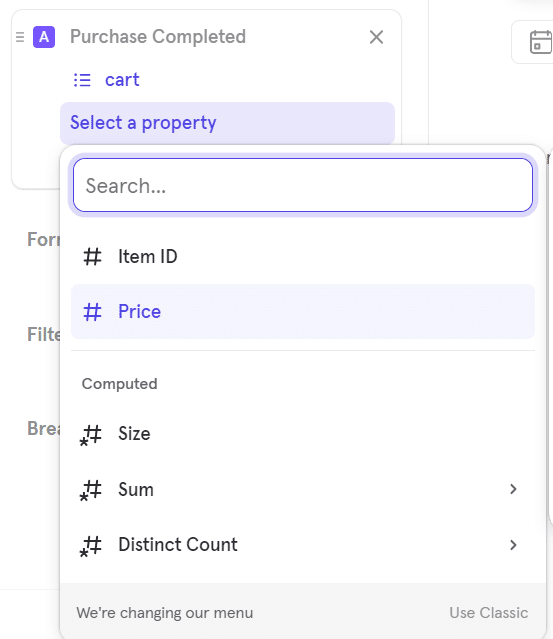Click the hash icon beside Price

click(93, 312)
